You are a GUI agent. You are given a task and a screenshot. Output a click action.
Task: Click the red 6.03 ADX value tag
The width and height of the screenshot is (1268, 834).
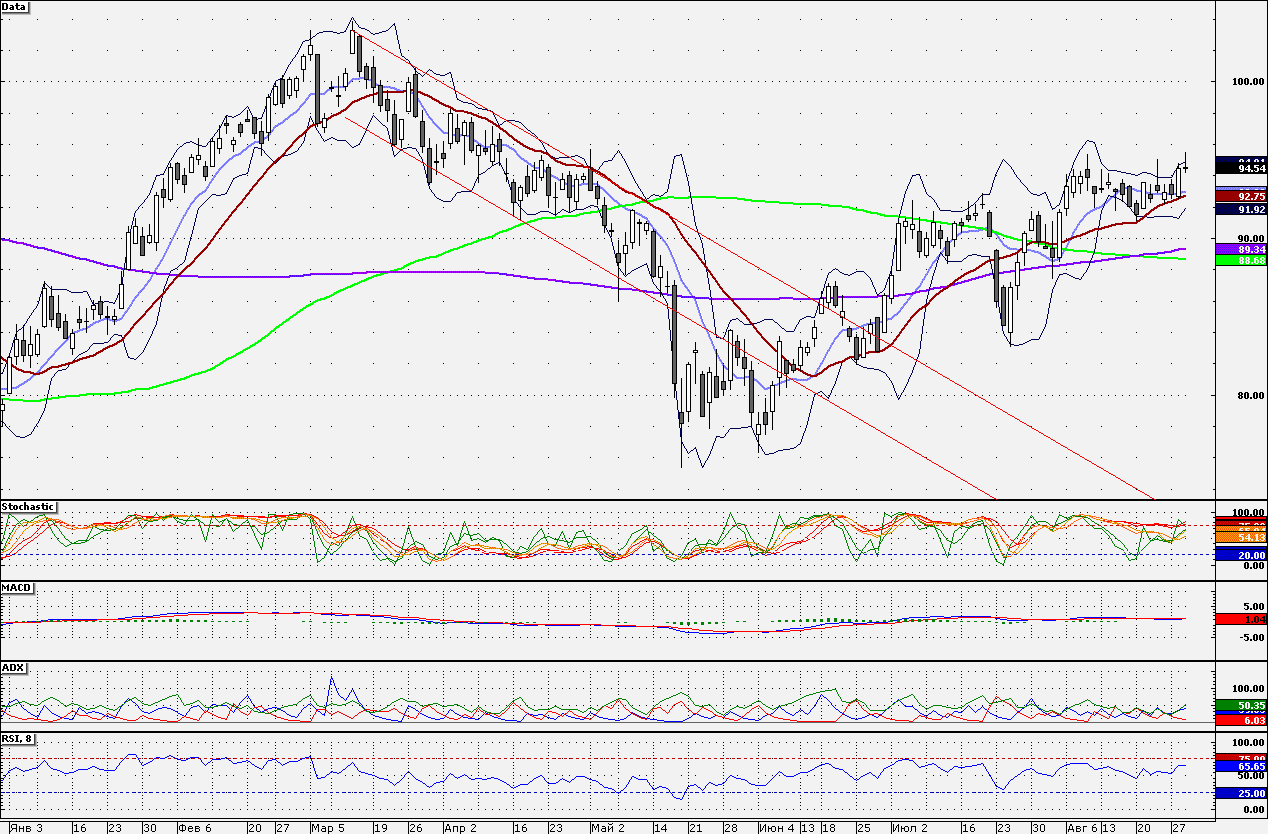[1242, 720]
